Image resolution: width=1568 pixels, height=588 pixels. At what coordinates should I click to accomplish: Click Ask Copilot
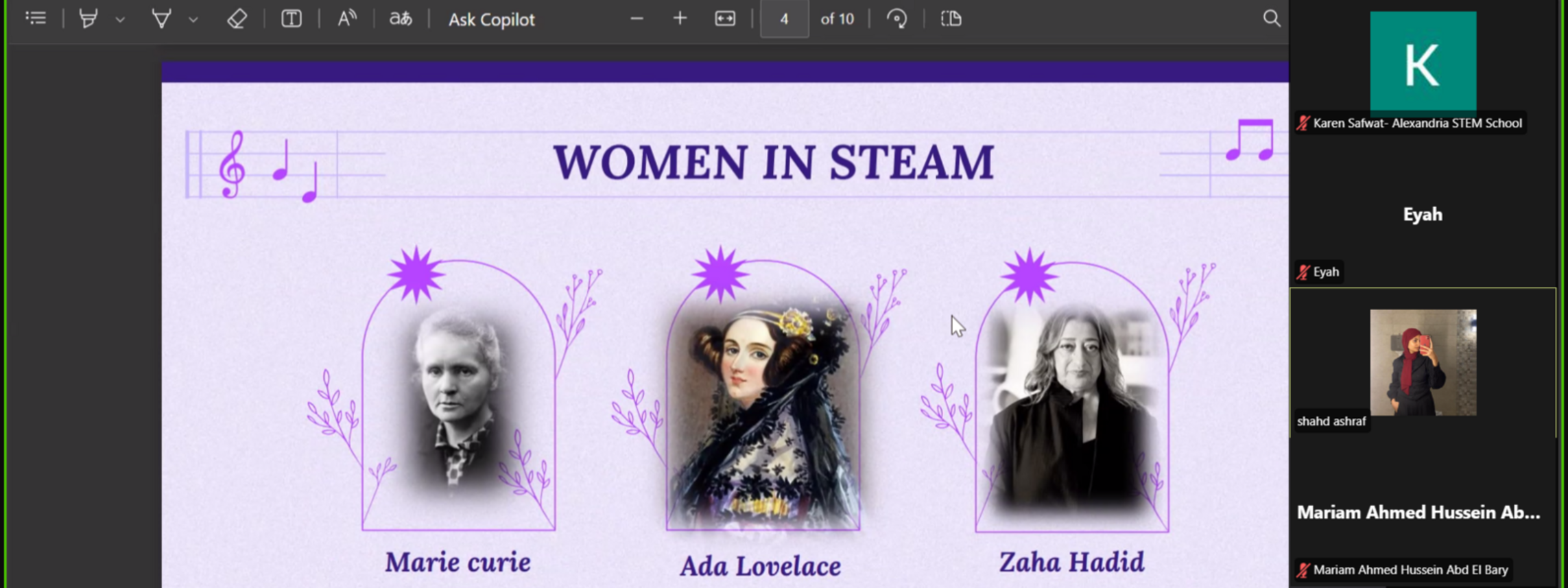click(x=491, y=19)
